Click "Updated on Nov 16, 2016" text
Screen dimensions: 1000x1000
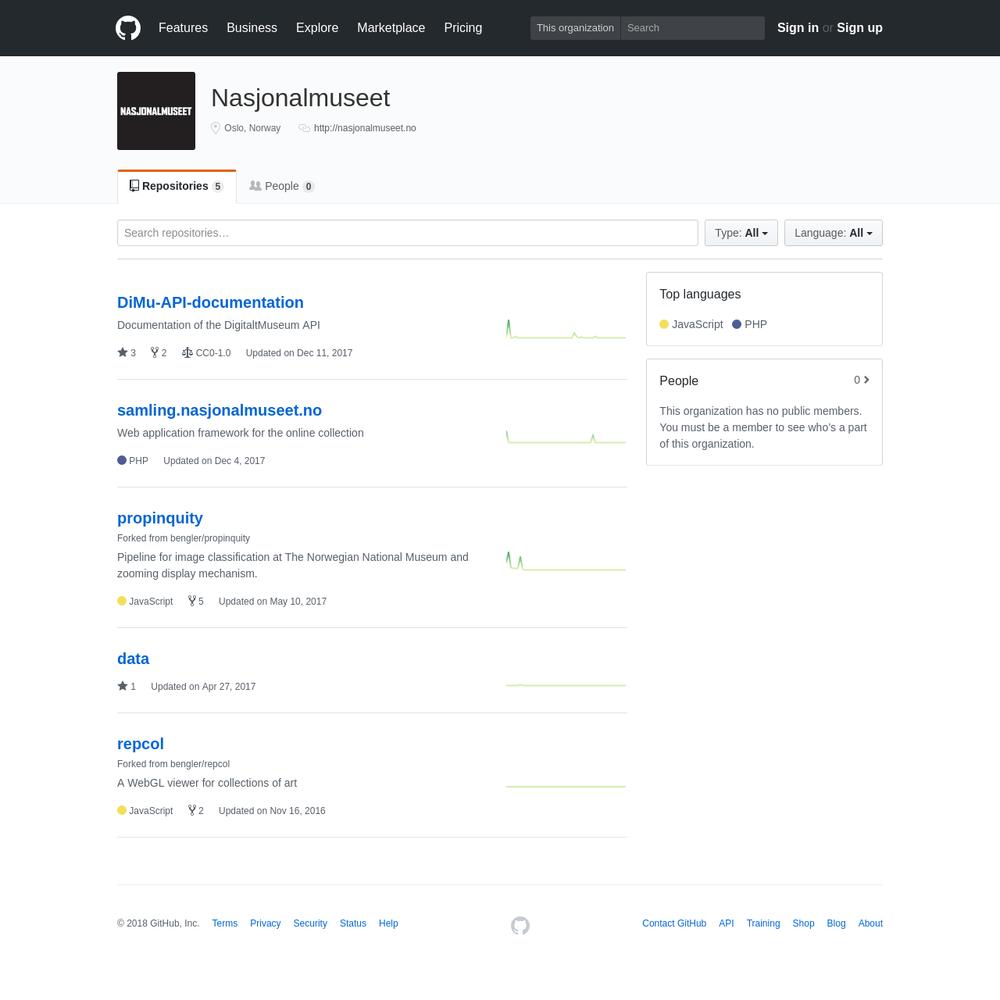coord(272,811)
